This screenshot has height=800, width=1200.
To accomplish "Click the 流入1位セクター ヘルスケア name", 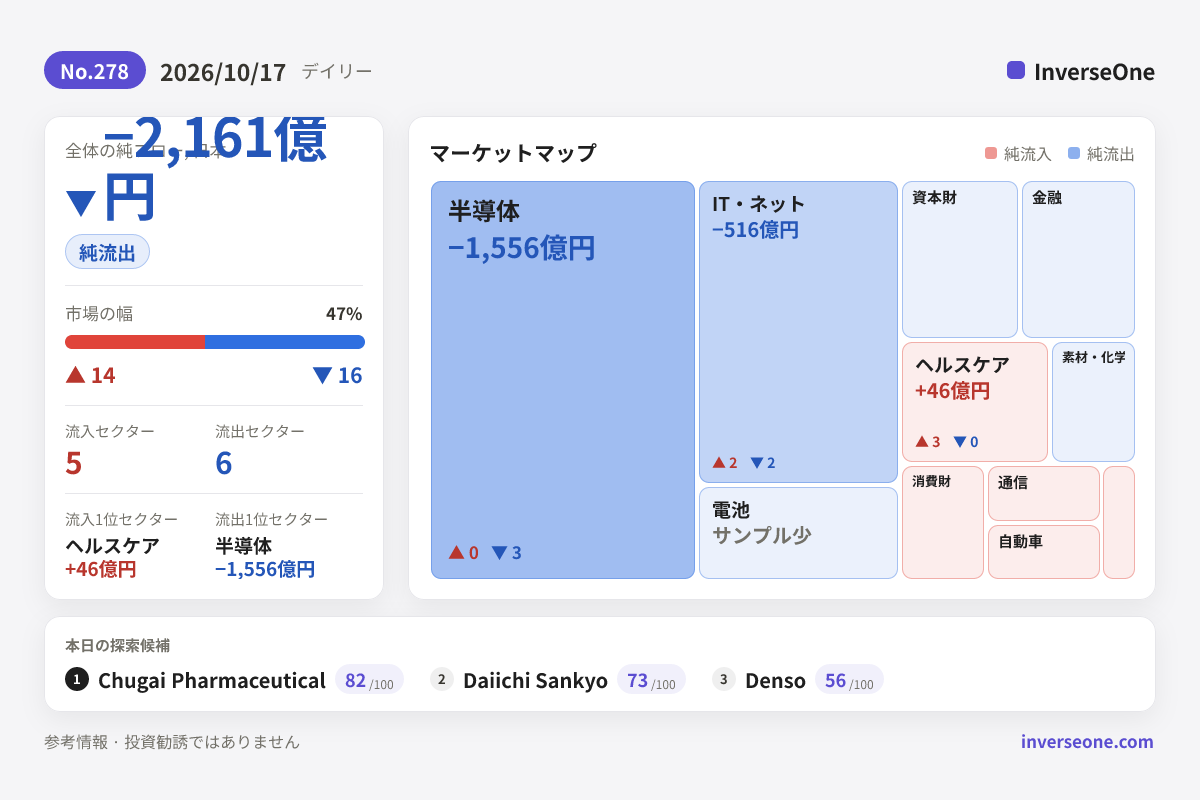I will click(x=112, y=546).
